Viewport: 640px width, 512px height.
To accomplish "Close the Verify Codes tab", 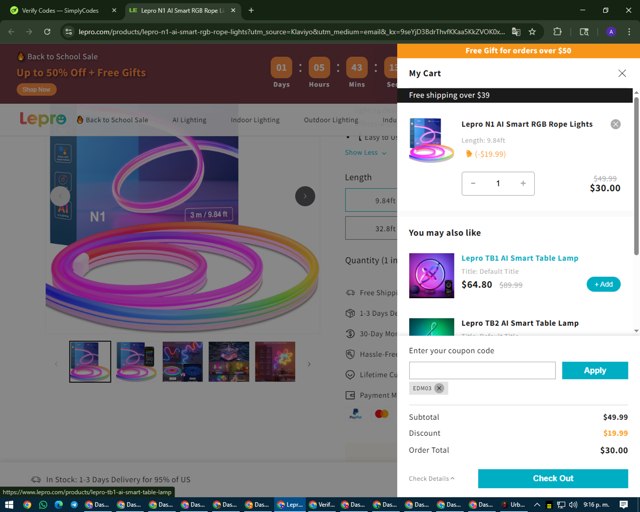I will pos(114,11).
